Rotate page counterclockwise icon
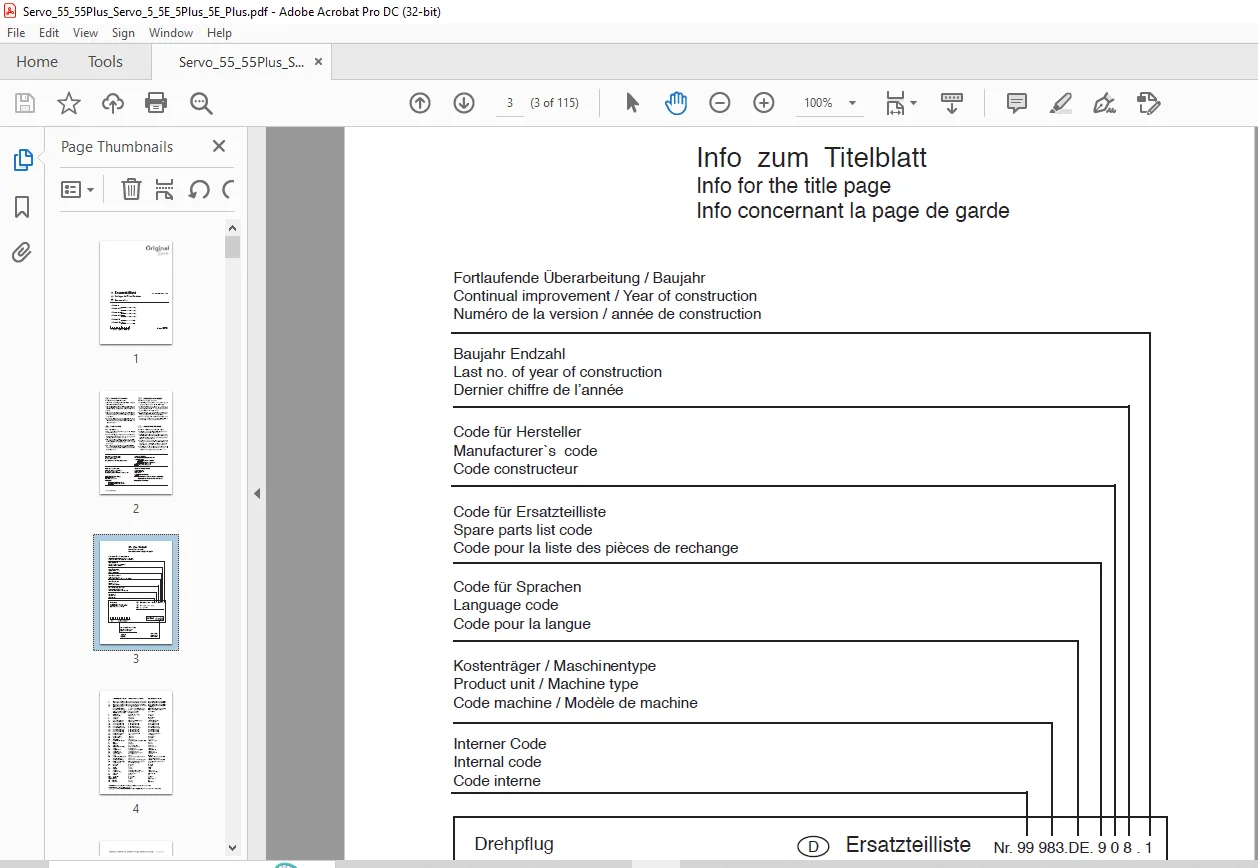Screen dimensions: 1258x868 [x=199, y=189]
